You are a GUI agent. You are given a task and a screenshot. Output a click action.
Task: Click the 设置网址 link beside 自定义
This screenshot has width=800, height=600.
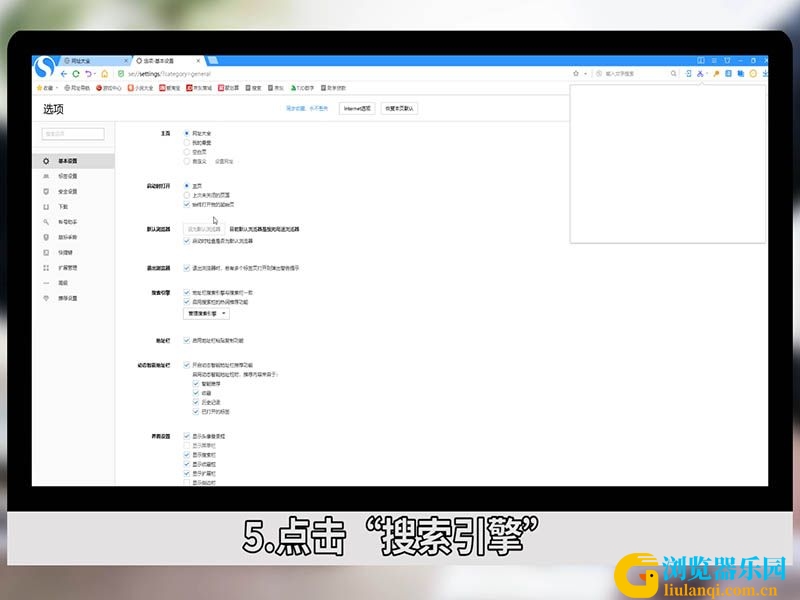click(x=224, y=161)
